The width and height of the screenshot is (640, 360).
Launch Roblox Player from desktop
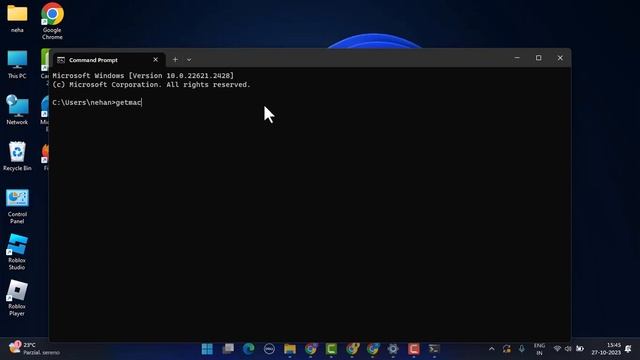(x=17, y=298)
